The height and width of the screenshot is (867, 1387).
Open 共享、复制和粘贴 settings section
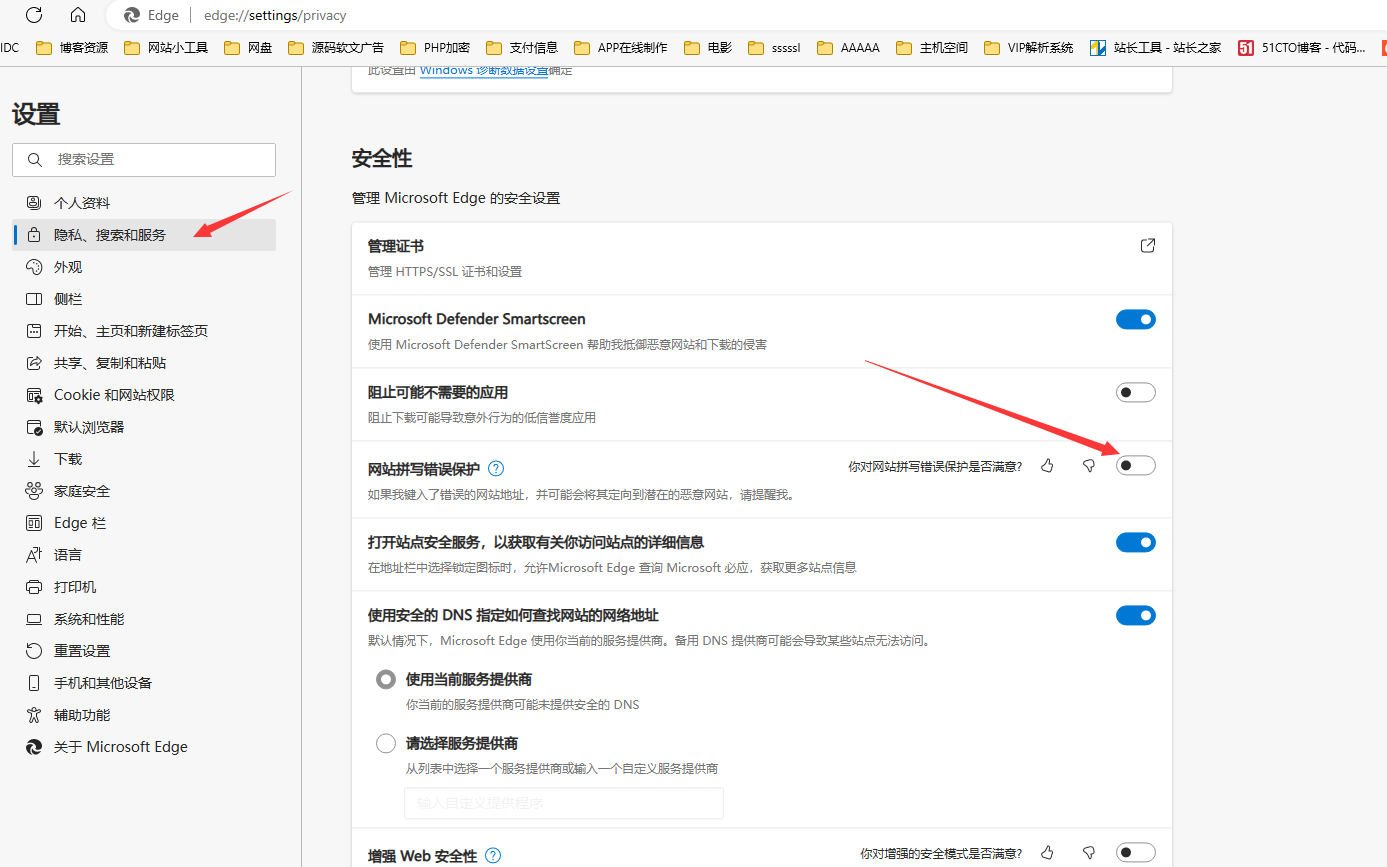pos(144,363)
